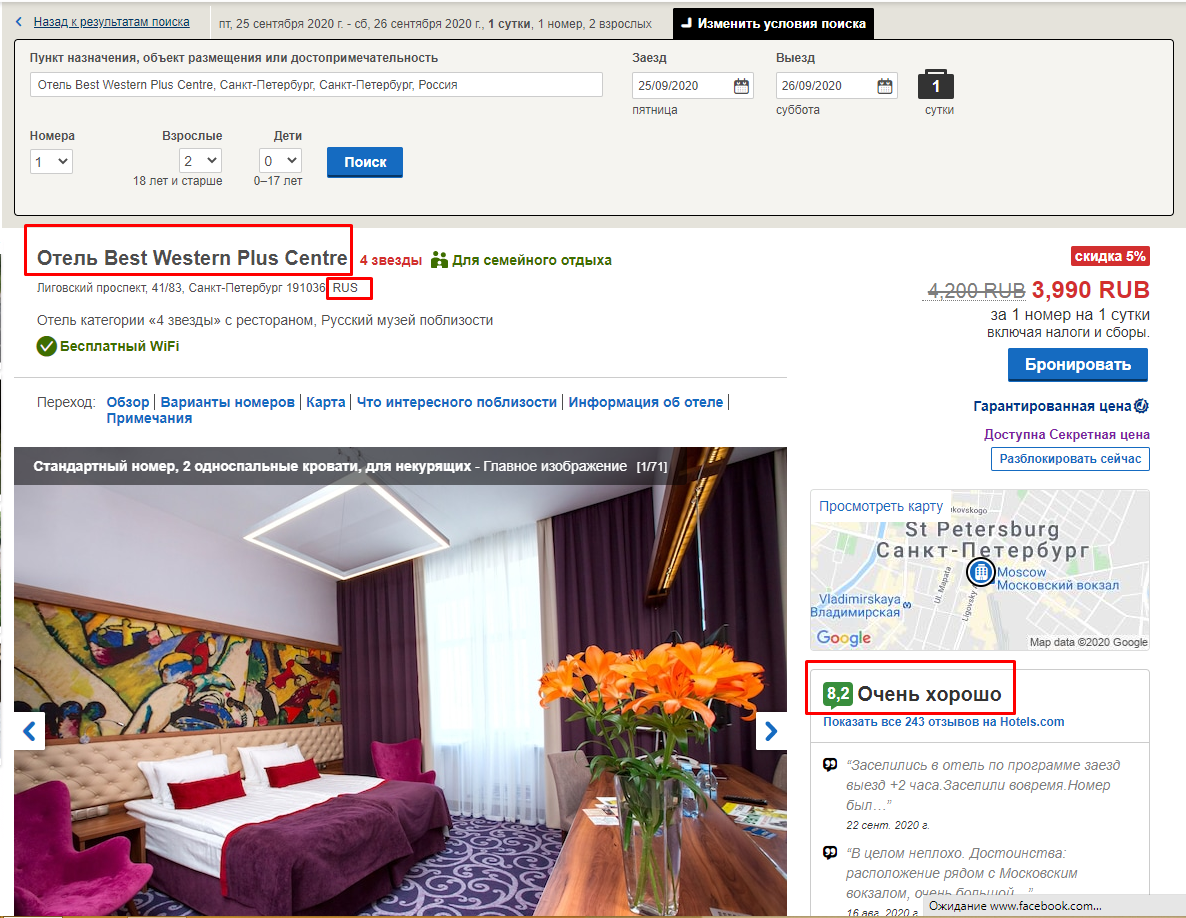Go to the Обзор section
Image resolution: width=1186 pixels, height=918 pixels.
pyautogui.click(x=128, y=402)
